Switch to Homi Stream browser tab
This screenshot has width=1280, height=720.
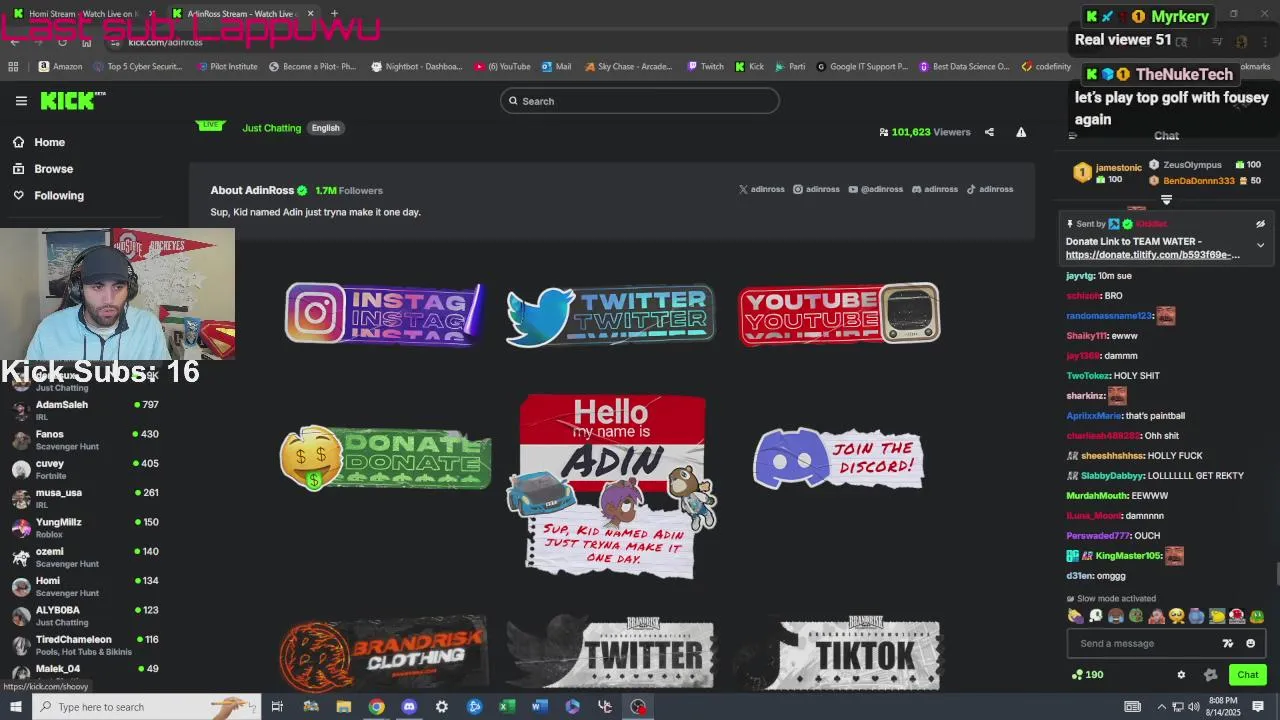82,14
